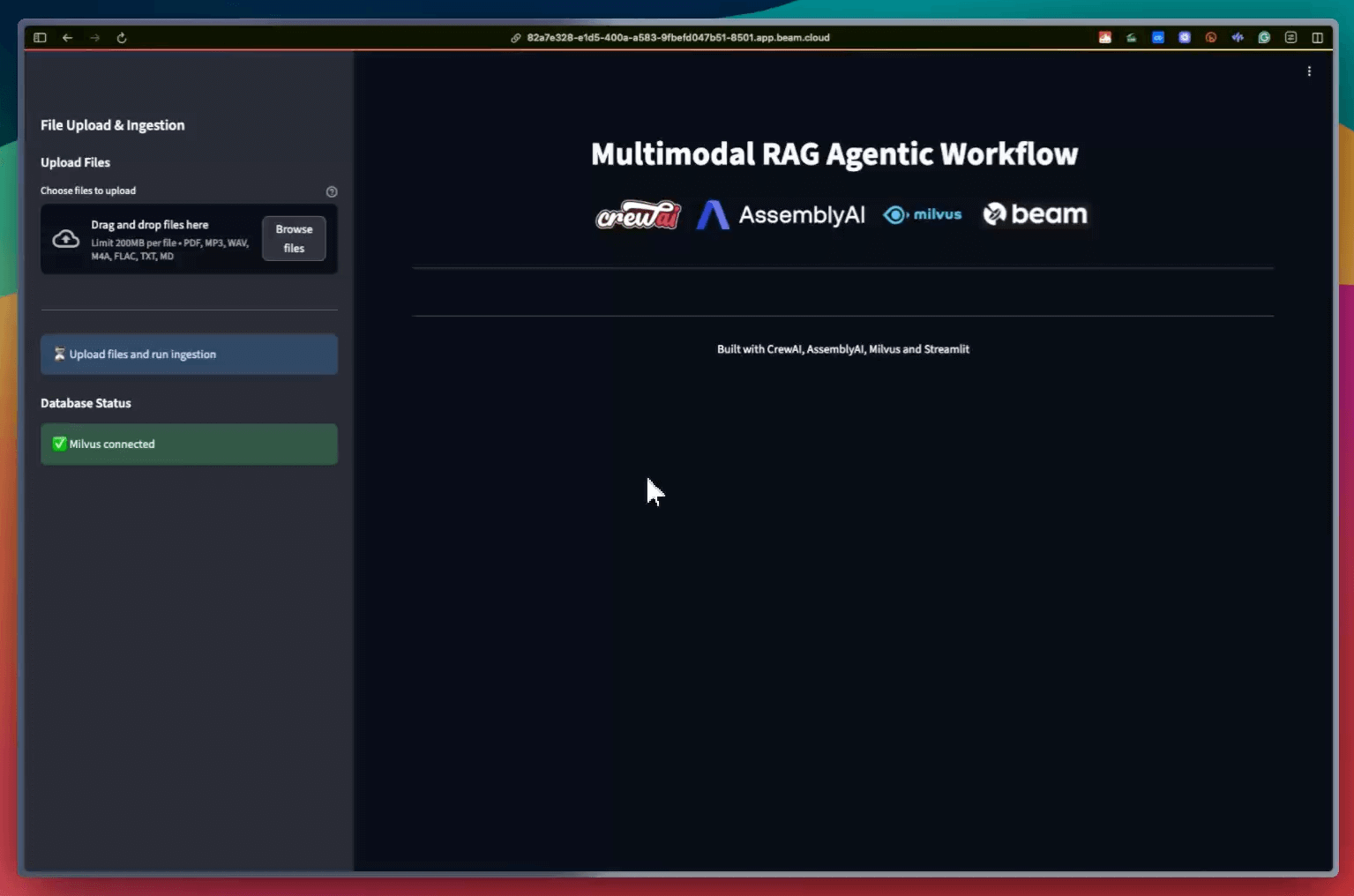
Task: Click the cloud upload icon in the dropzone
Action: (x=66, y=239)
